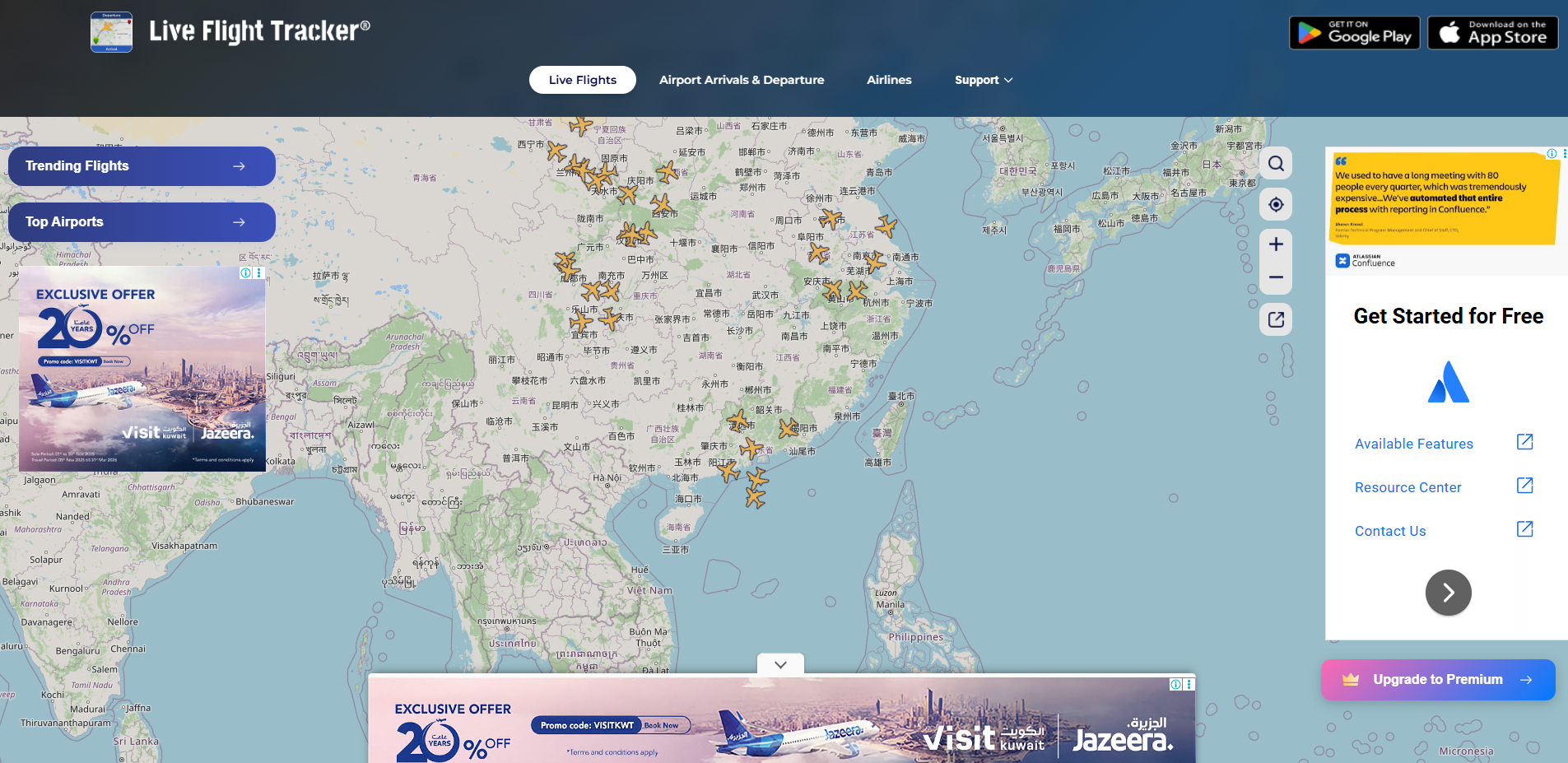Click the ad info icon on Confluence ad
The height and width of the screenshot is (763, 1568).
1552,154
